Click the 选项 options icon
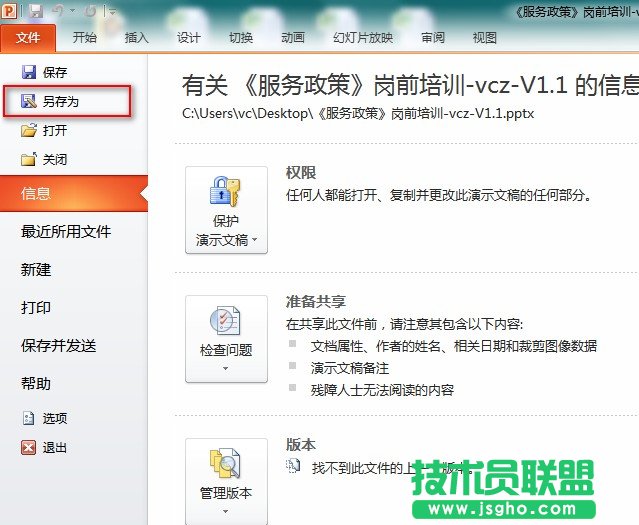 click(x=29, y=418)
